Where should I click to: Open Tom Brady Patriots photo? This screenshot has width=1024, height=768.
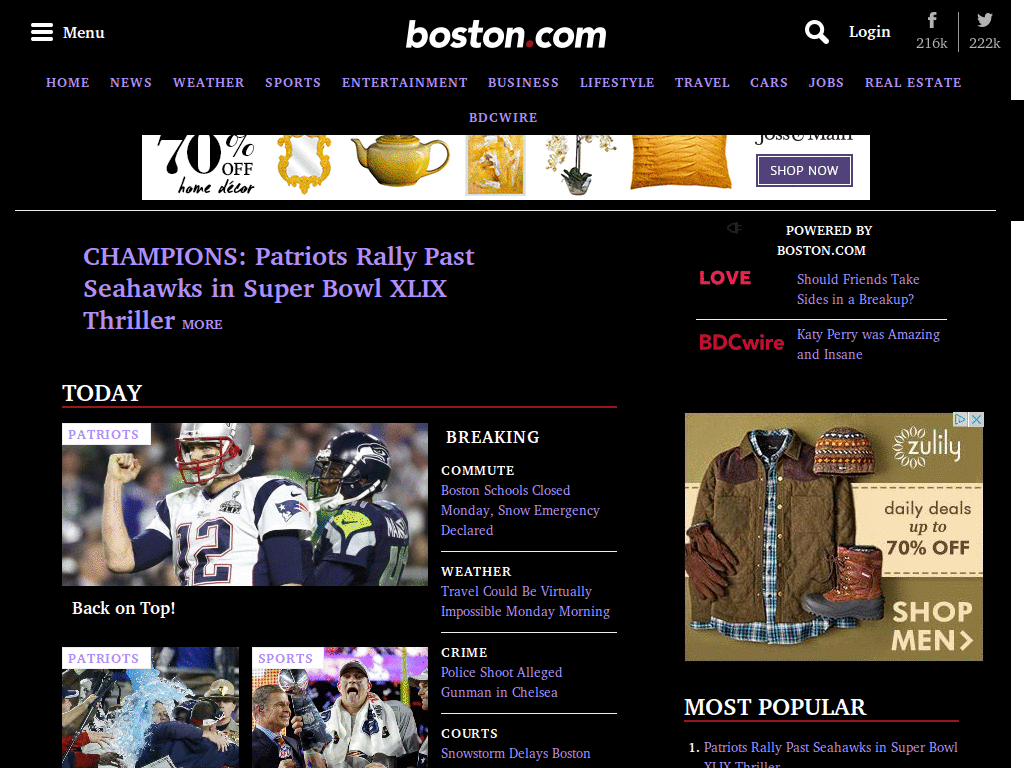(245, 504)
